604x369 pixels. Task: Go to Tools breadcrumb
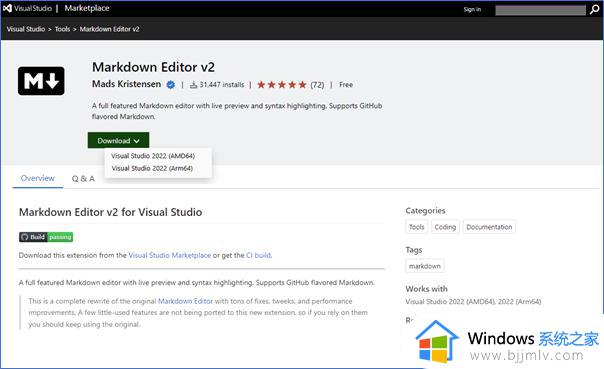pyautogui.click(x=62, y=29)
